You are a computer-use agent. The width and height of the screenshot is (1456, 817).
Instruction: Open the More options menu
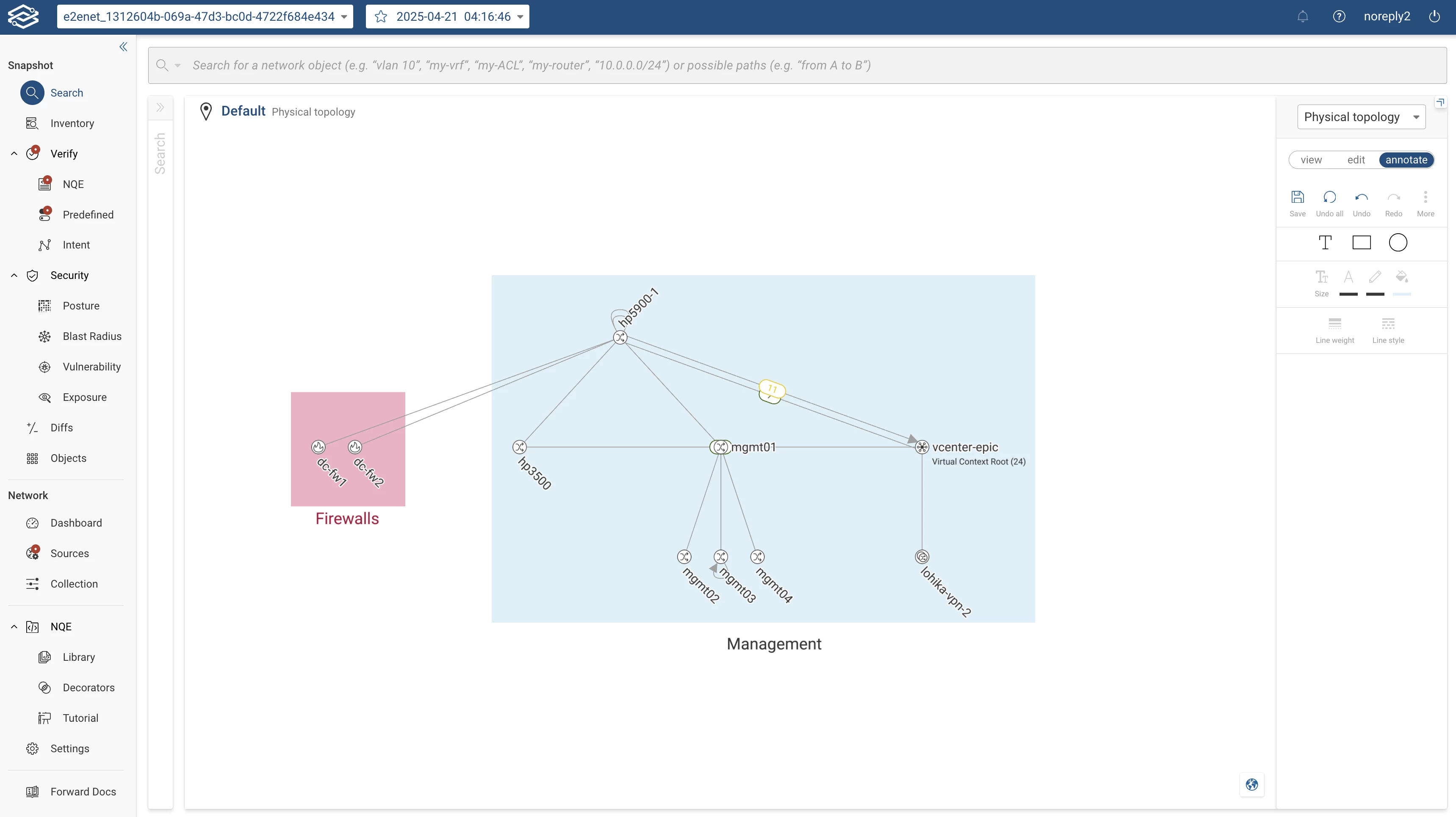1425,197
